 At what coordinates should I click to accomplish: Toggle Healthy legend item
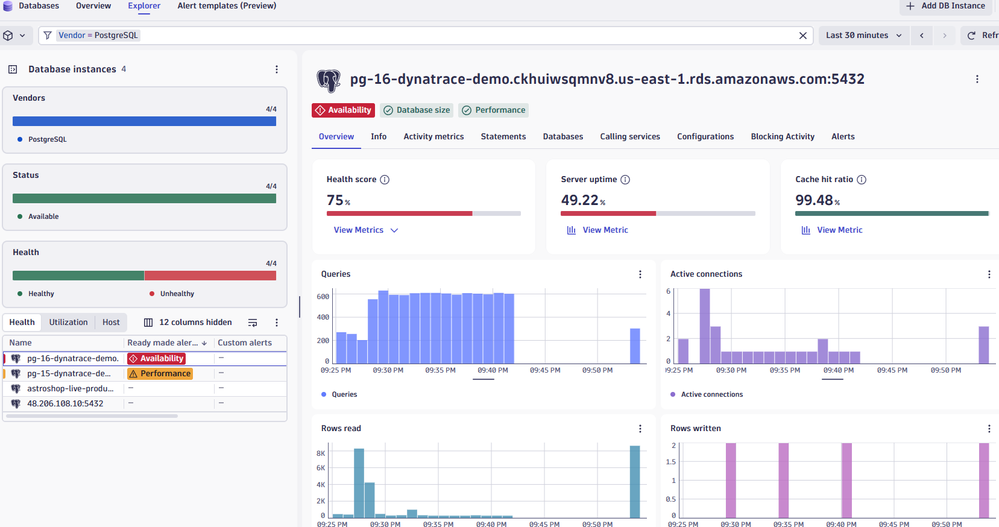click(36, 294)
